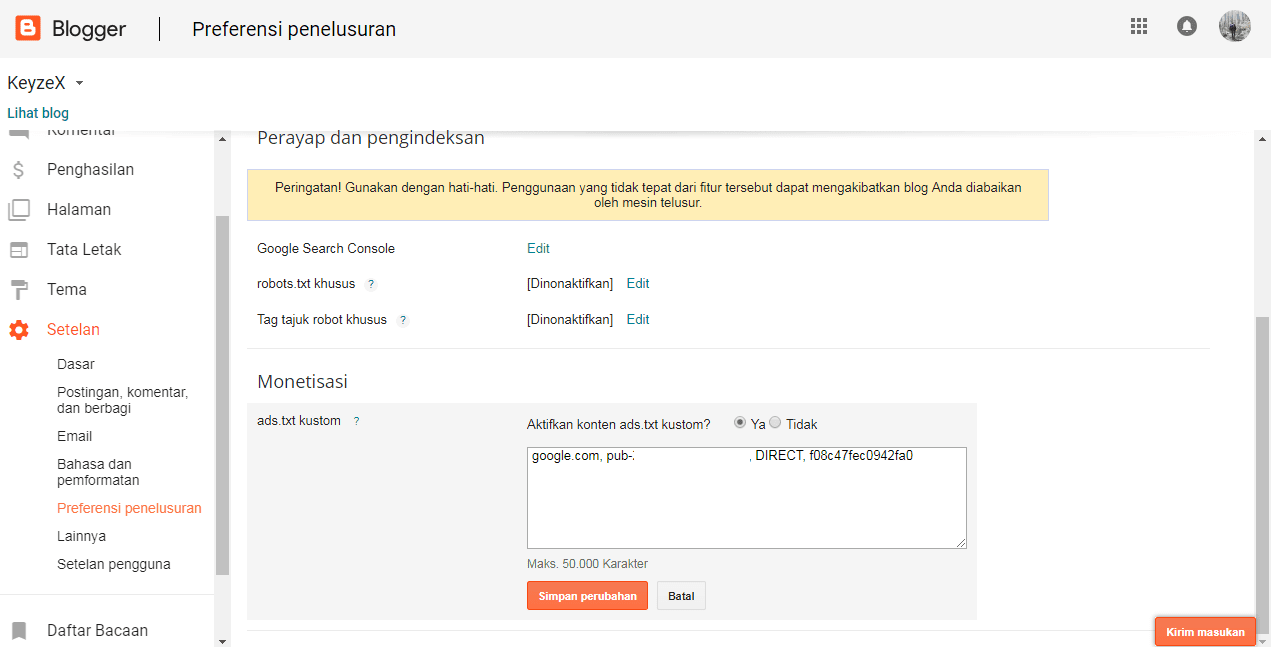The image size is (1271, 647).
Task: Open the Google apps grid
Action: [1138, 27]
